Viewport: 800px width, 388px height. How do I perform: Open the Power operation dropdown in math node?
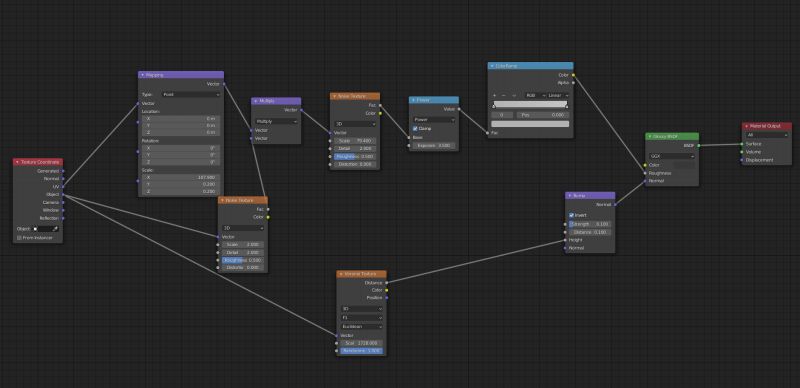tap(434, 120)
